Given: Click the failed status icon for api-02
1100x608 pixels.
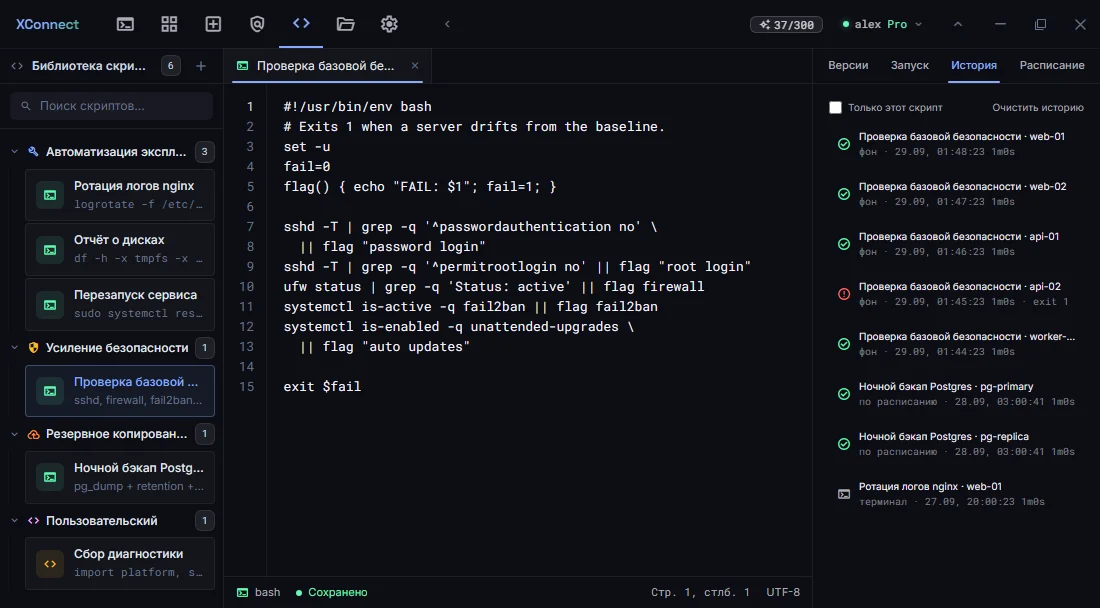Looking at the screenshot, I should click(x=844, y=294).
